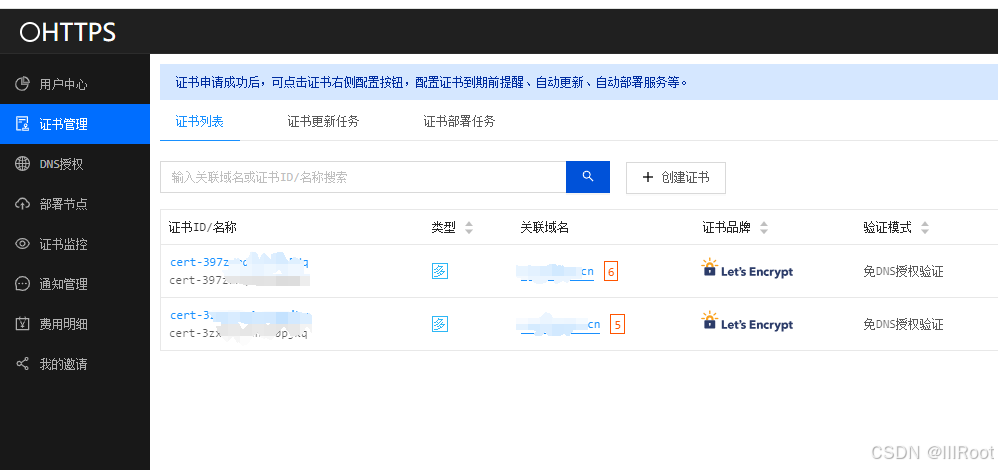This screenshot has height=470, width=998.
Task: Click 创建证书 button
Action: (676, 178)
